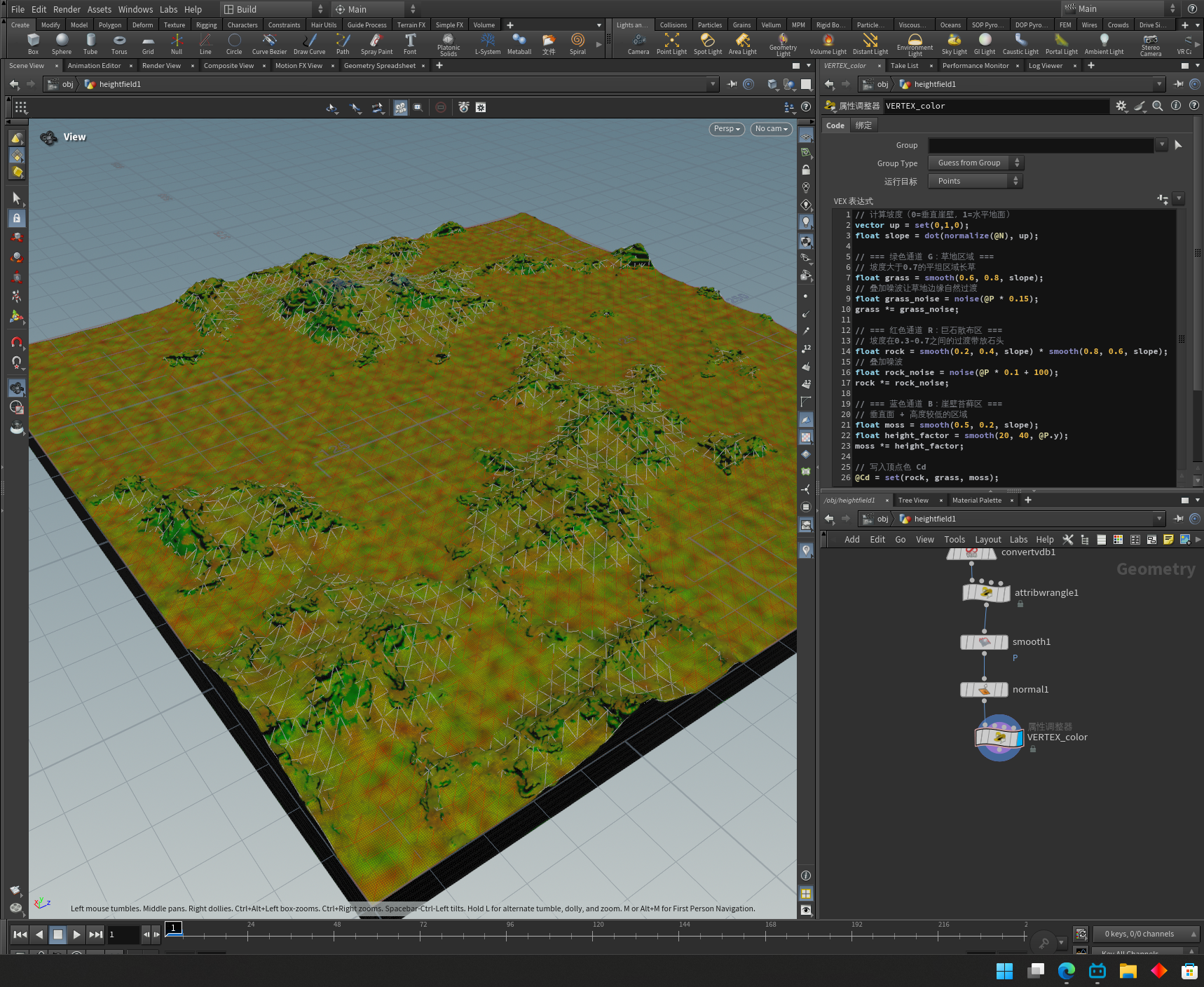Toggle pin on the parameter pane
The width and height of the screenshot is (1204, 987).
(1179, 84)
